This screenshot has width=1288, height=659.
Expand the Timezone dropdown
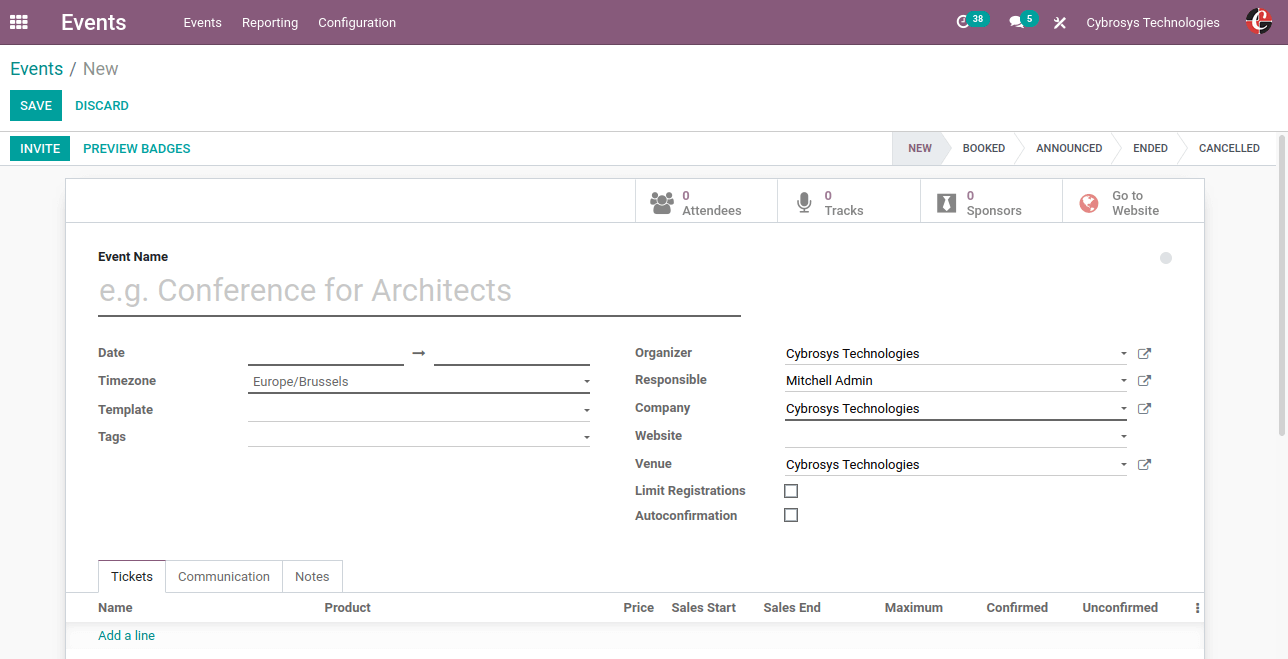coord(586,382)
